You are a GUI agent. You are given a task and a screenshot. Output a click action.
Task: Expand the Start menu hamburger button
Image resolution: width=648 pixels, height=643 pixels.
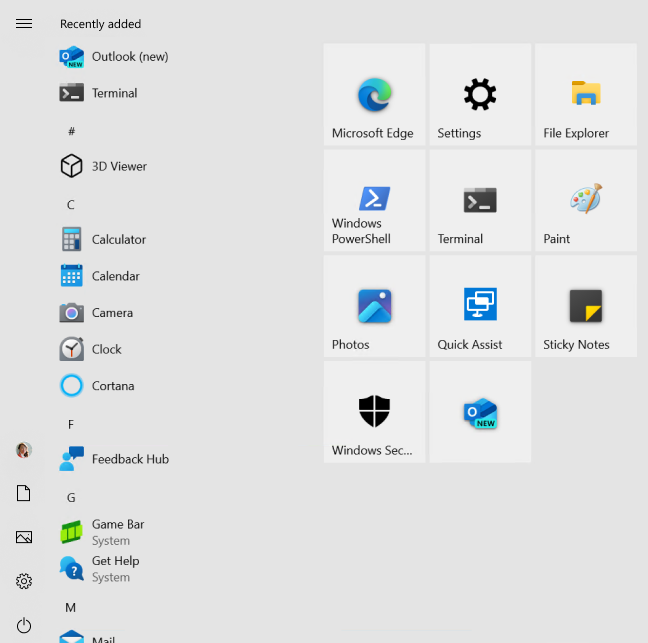point(24,24)
